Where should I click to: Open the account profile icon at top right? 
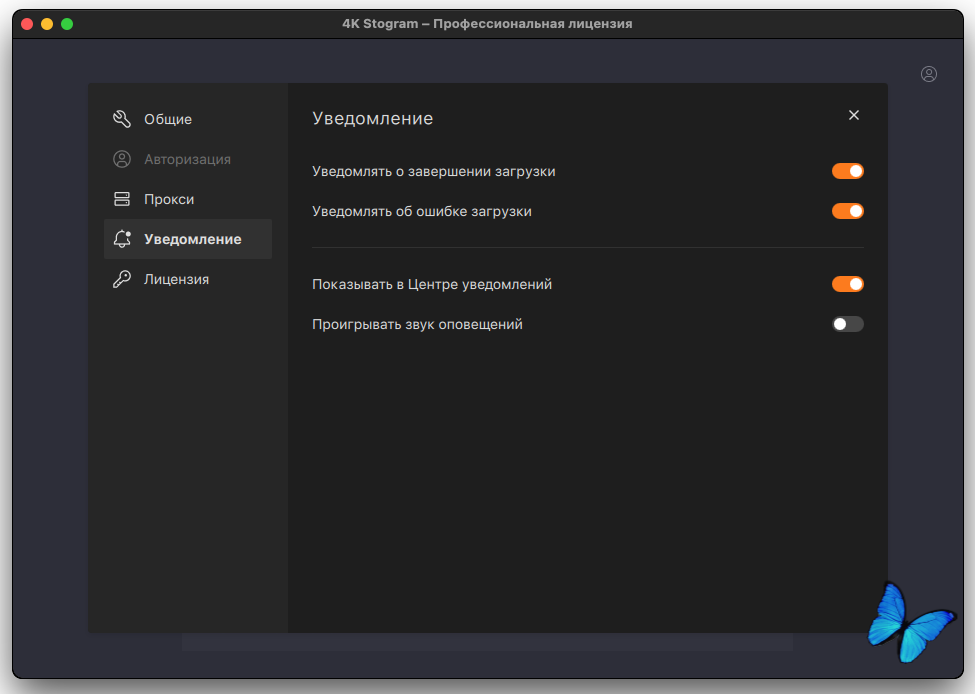(x=929, y=74)
